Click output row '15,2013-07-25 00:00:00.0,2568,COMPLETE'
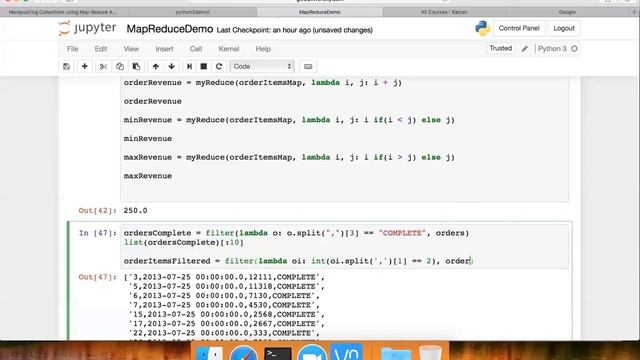This screenshot has height=360, width=640. tap(227, 314)
